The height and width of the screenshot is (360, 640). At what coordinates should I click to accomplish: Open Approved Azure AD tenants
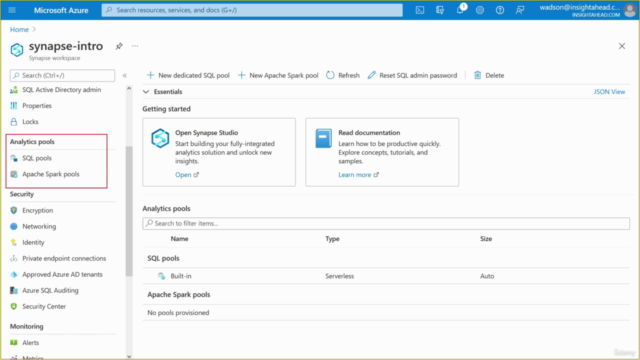62,274
